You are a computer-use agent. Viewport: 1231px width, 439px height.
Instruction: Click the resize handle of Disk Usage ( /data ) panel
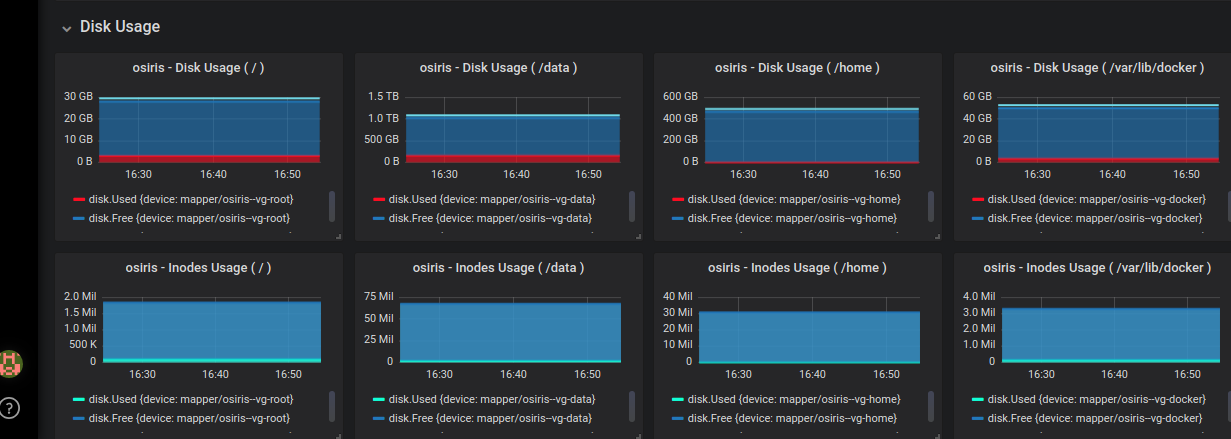pyautogui.click(x=638, y=236)
